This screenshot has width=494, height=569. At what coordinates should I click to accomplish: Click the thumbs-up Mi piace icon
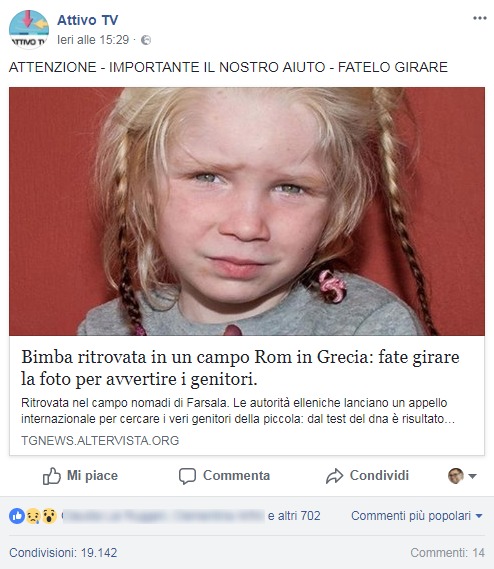[52, 476]
